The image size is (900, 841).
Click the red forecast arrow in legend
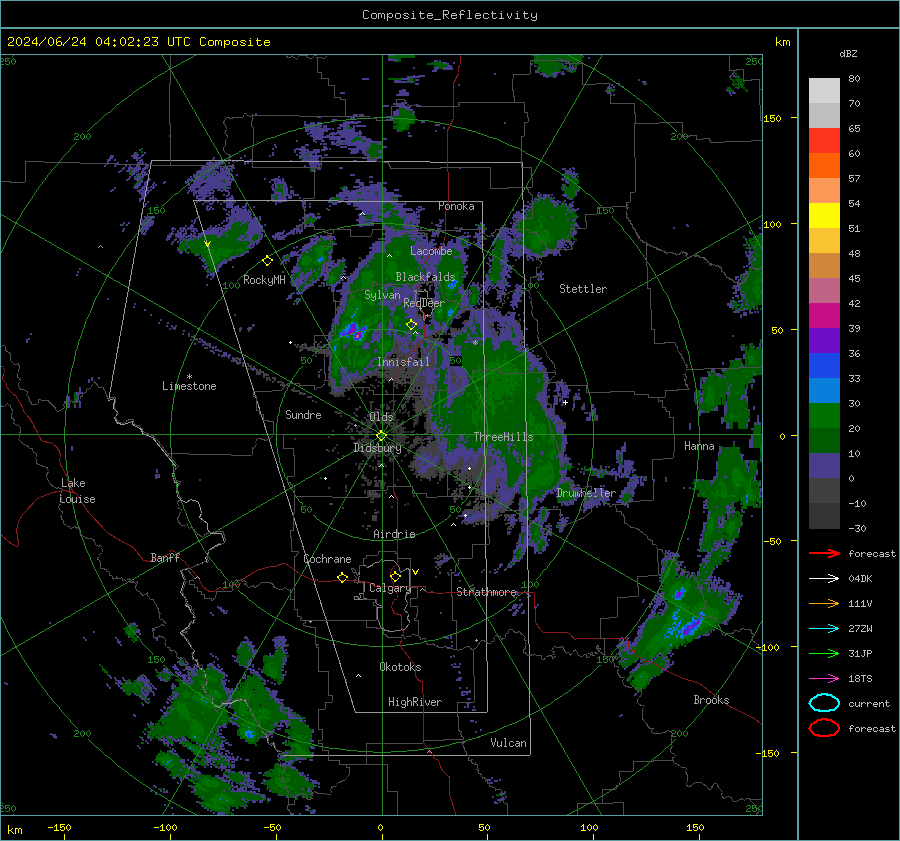pos(824,553)
